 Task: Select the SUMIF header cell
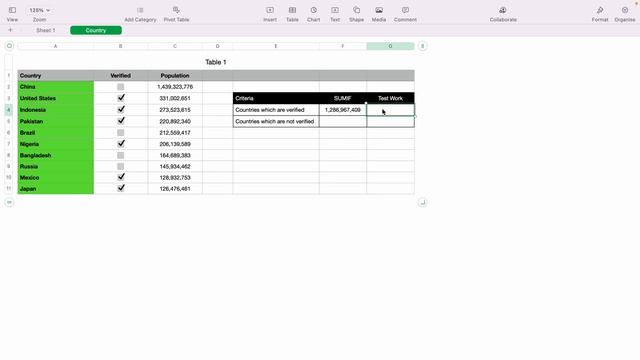coord(343,98)
